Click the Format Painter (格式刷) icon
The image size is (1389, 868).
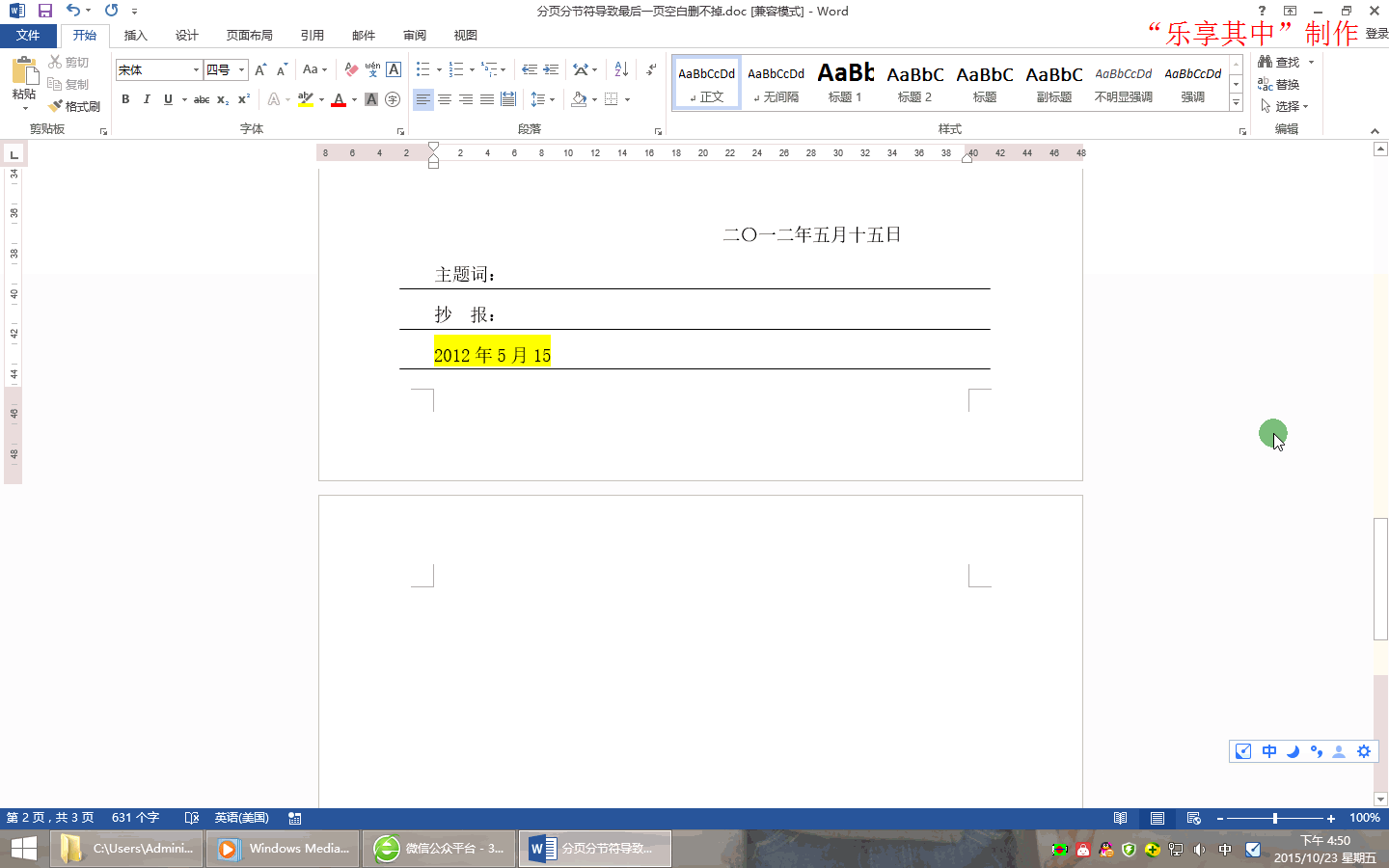(x=74, y=106)
